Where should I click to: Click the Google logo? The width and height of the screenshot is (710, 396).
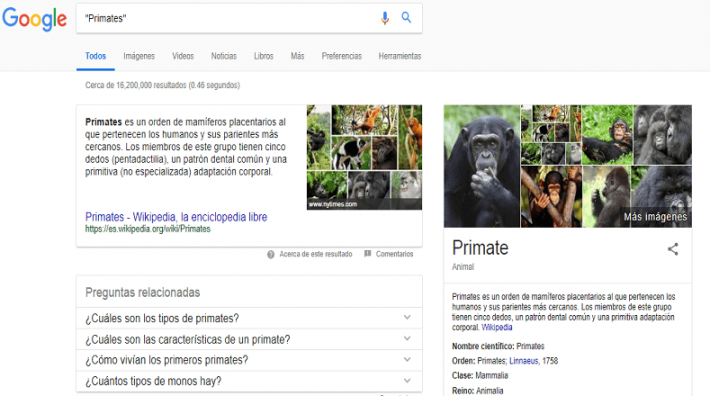[34, 19]
